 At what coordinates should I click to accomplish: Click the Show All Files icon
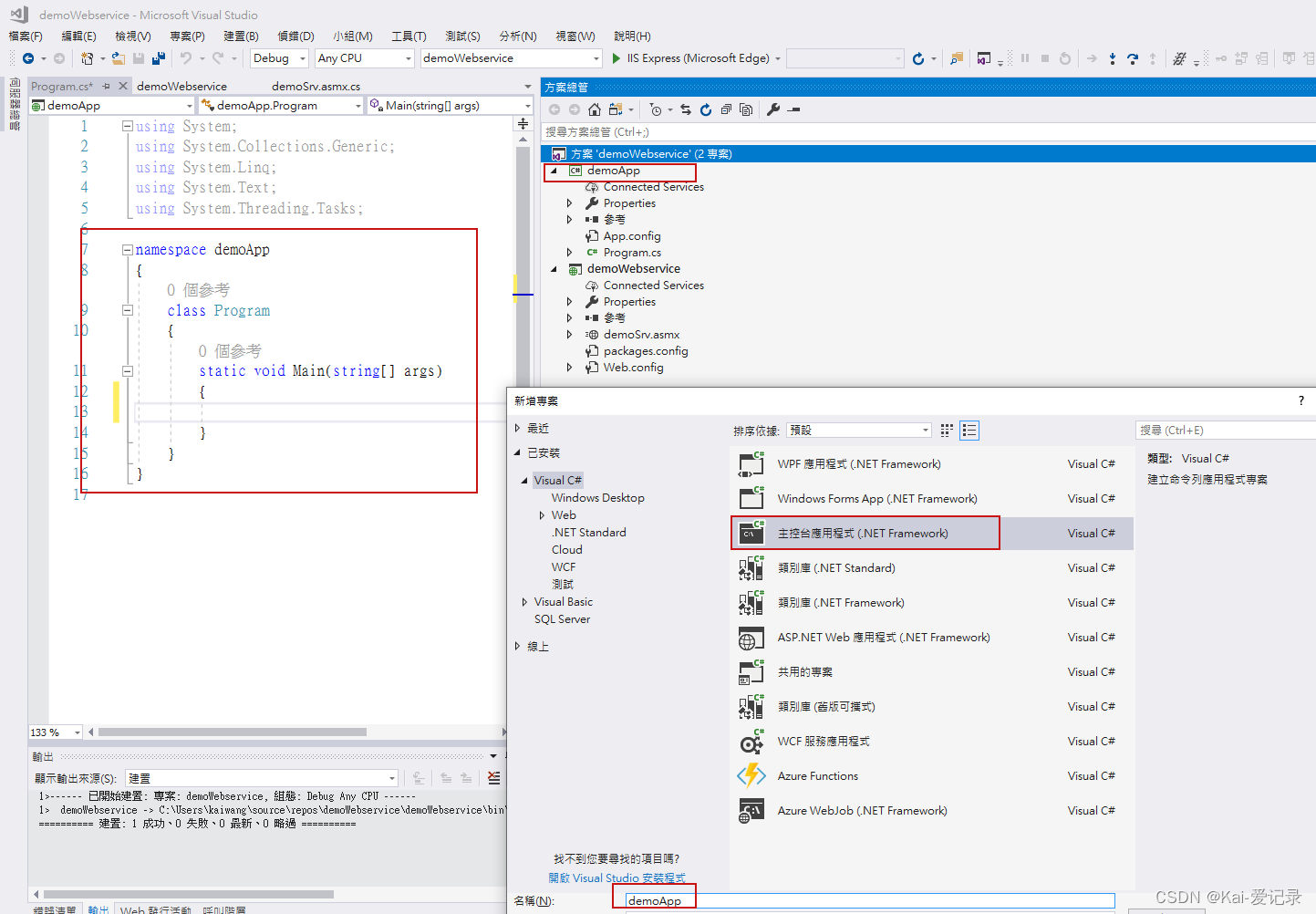[746, 109]
